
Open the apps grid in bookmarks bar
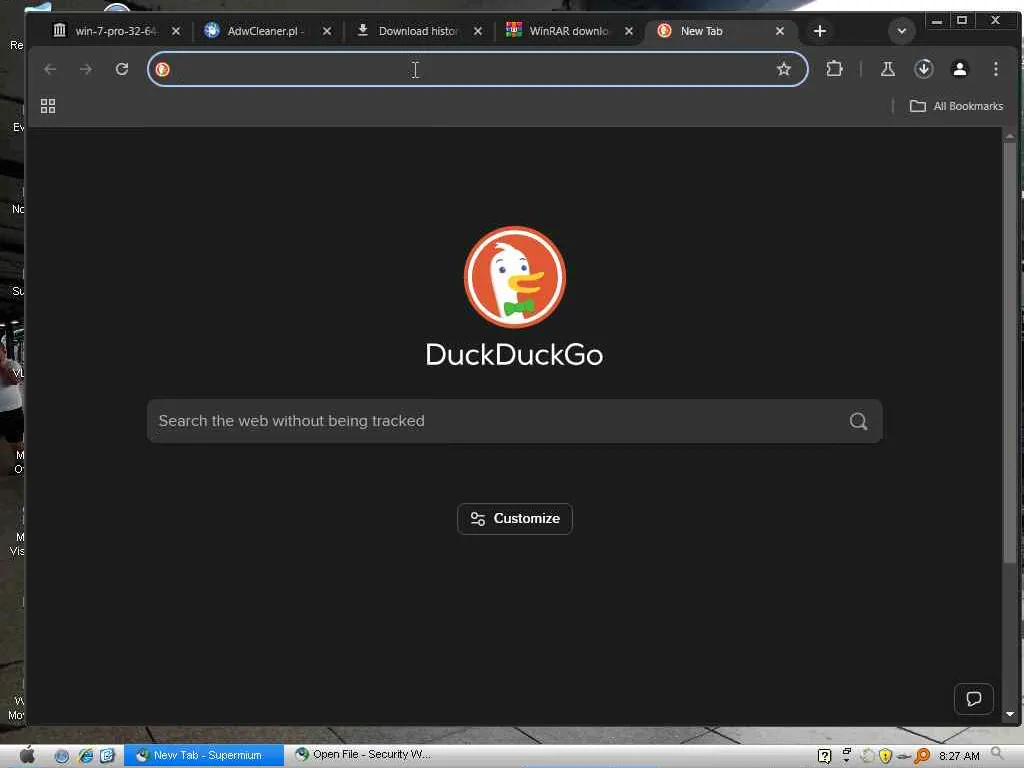pos(48,106)
